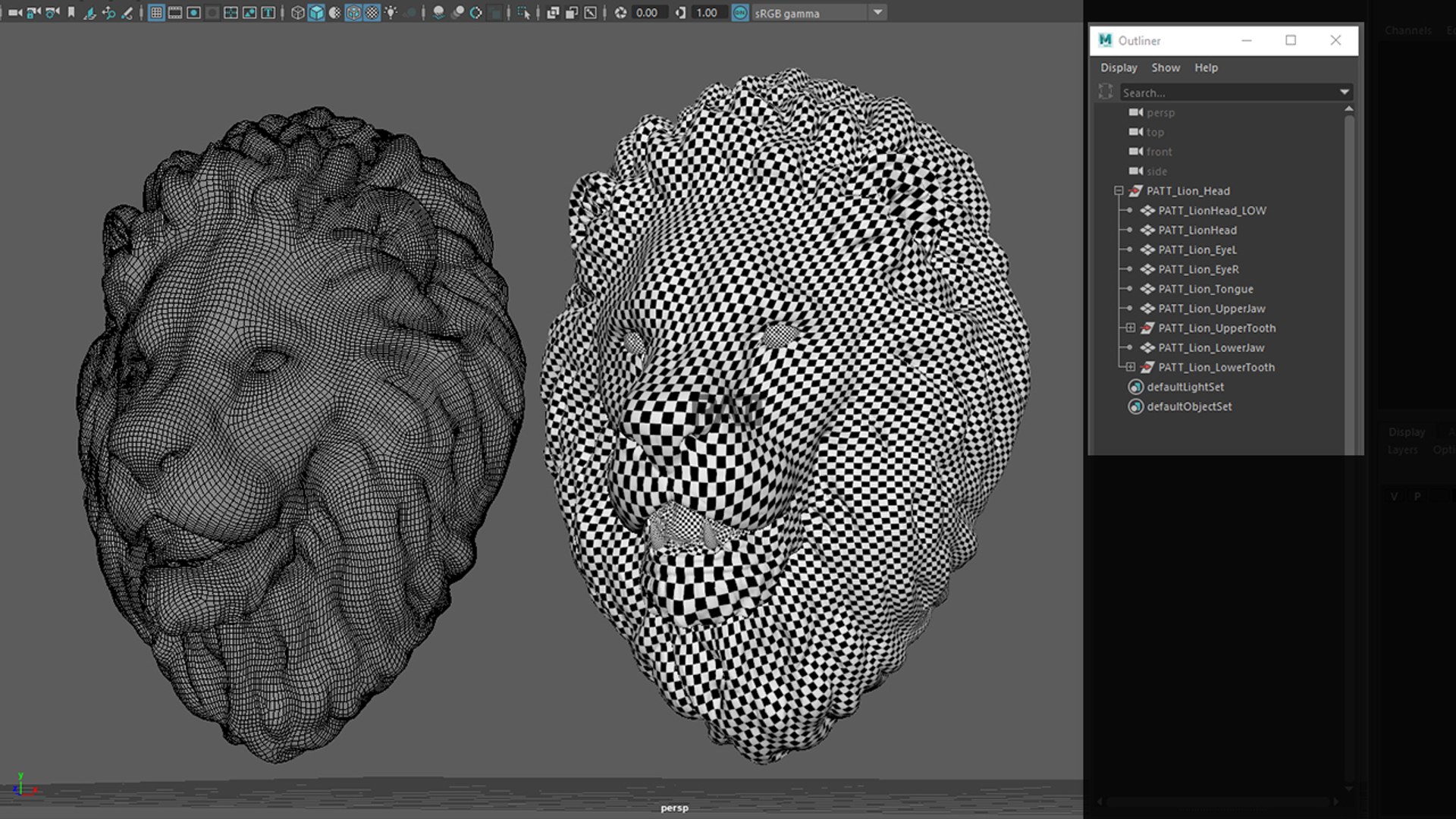Click the Smooth Shade All cube icon

(316, 13)
